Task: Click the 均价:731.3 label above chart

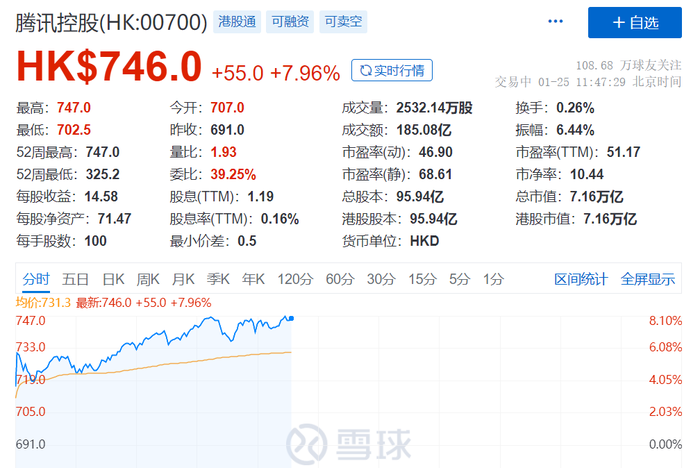Action: pyautogui.click(x=43, y=303)
